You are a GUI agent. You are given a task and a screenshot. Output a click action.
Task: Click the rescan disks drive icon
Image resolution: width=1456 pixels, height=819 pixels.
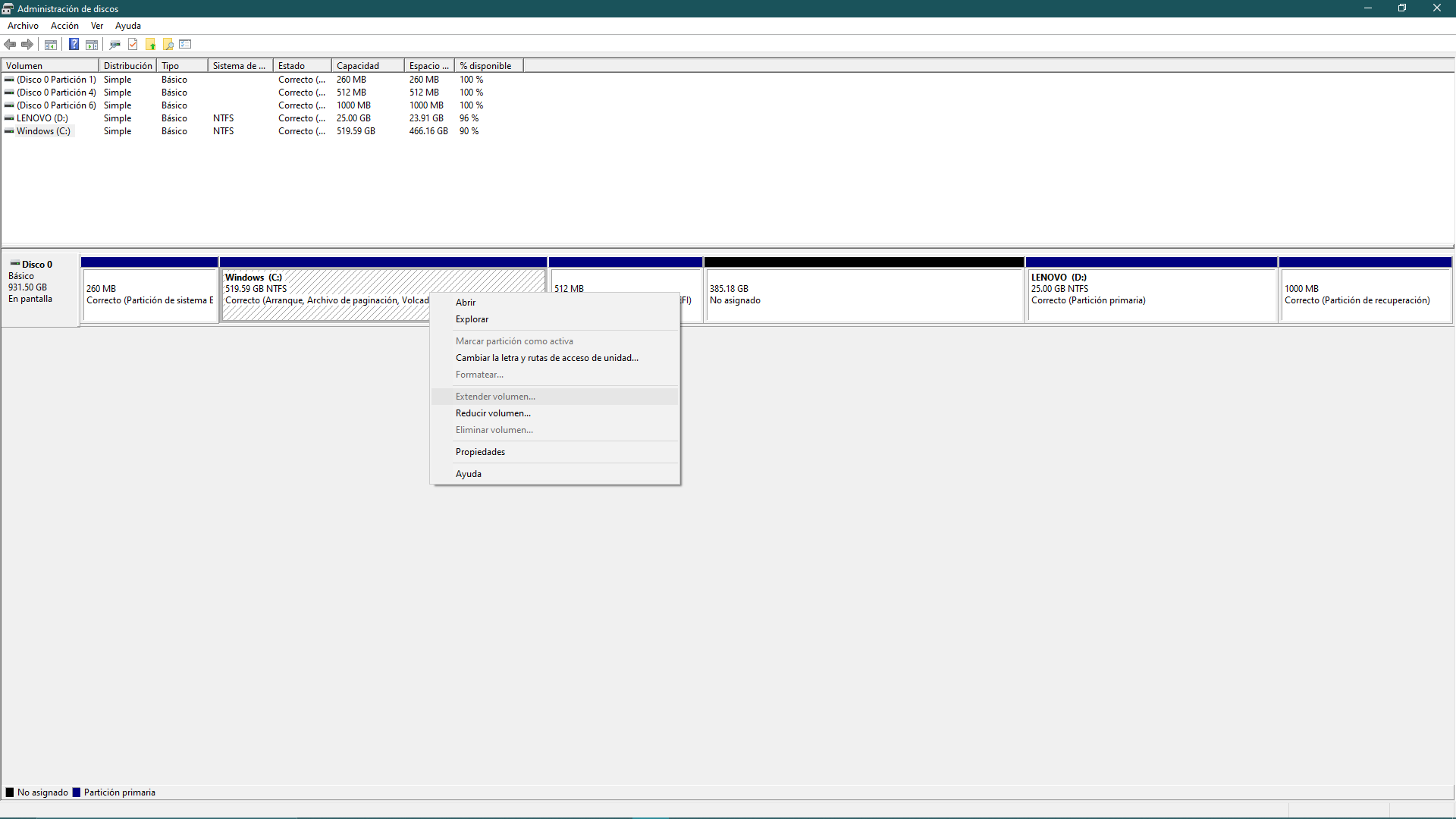pos(115,45)
